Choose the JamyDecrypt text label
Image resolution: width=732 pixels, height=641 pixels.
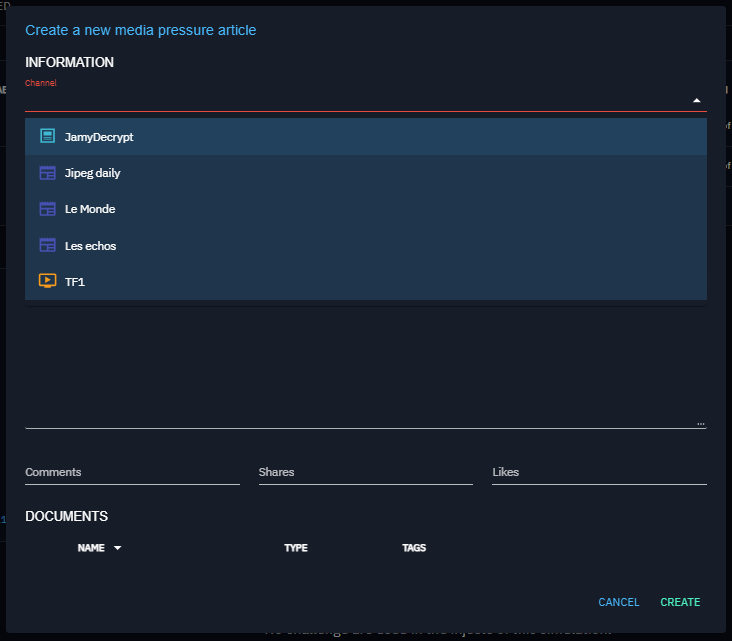pyautogui.click(x=99, y=137)
